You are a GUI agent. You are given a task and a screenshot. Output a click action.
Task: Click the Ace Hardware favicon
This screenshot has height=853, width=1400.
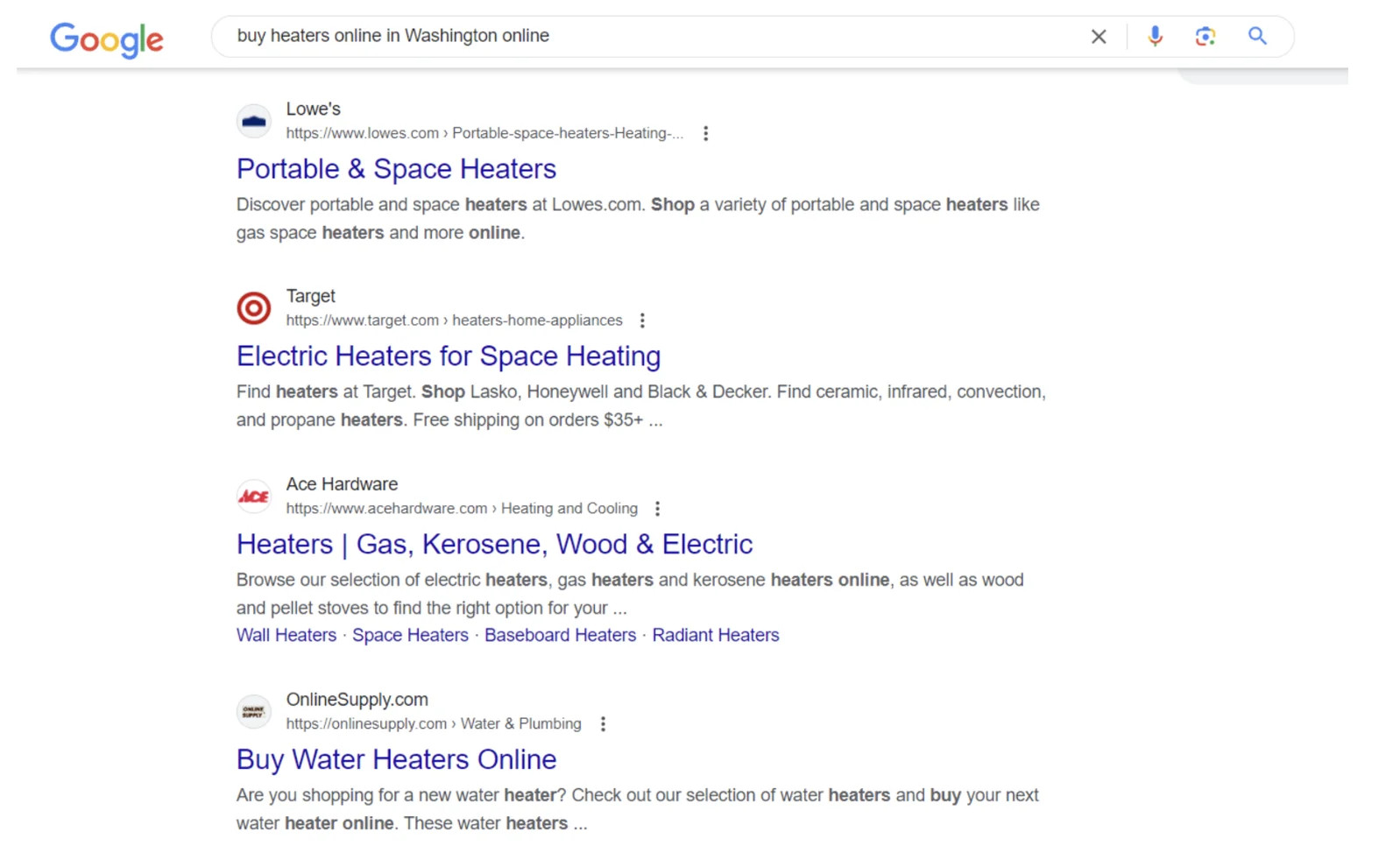click(x=254, y=497)
